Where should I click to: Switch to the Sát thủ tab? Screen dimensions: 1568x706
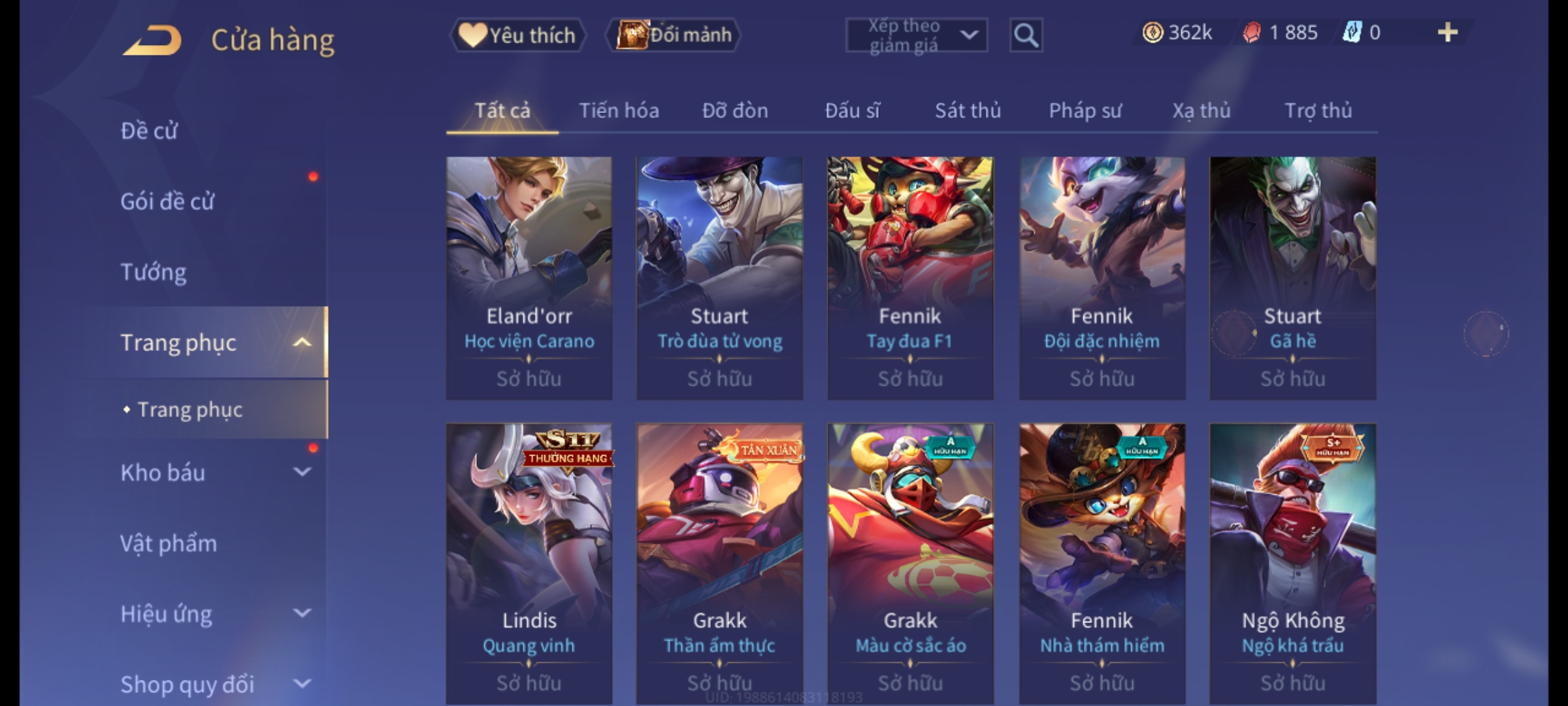coord(968,110)
